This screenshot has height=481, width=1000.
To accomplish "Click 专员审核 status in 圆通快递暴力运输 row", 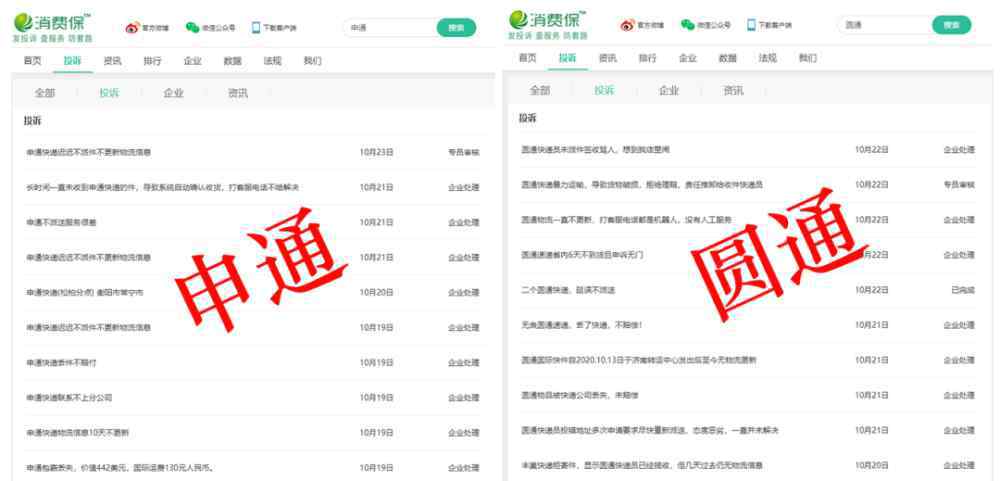I will point(959,185).
